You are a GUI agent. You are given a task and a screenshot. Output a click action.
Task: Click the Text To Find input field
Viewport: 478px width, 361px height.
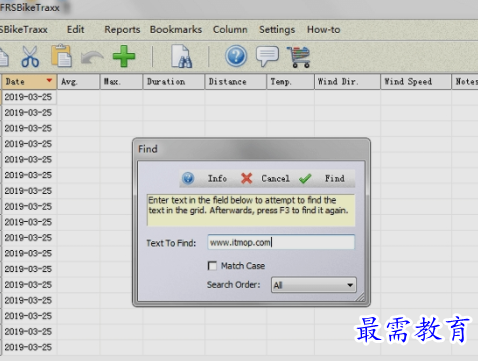point(281,242)
